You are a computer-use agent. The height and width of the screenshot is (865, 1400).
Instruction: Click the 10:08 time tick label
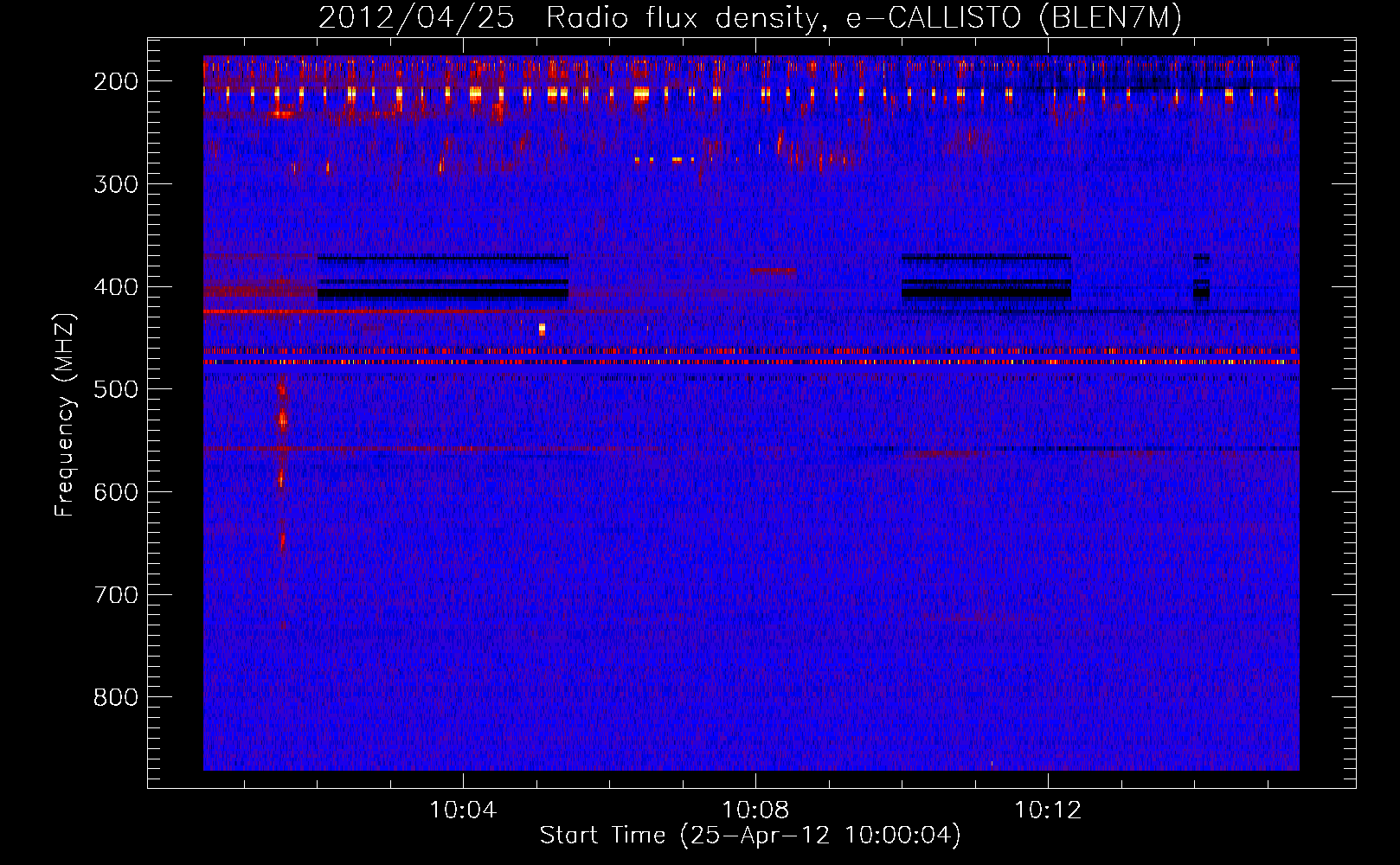click(755, 811)
